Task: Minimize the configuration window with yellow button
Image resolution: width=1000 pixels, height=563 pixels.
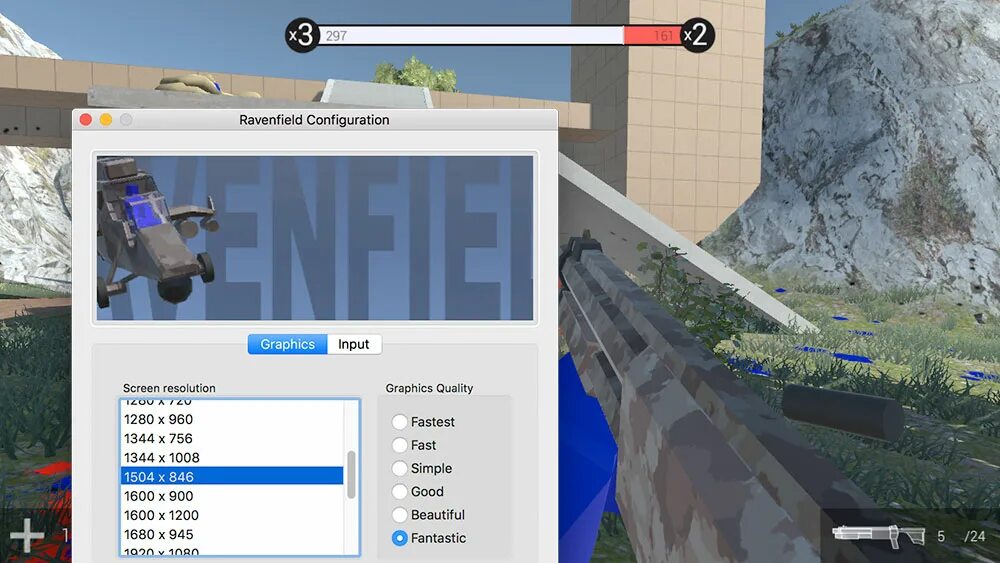Action: (106, 120)
